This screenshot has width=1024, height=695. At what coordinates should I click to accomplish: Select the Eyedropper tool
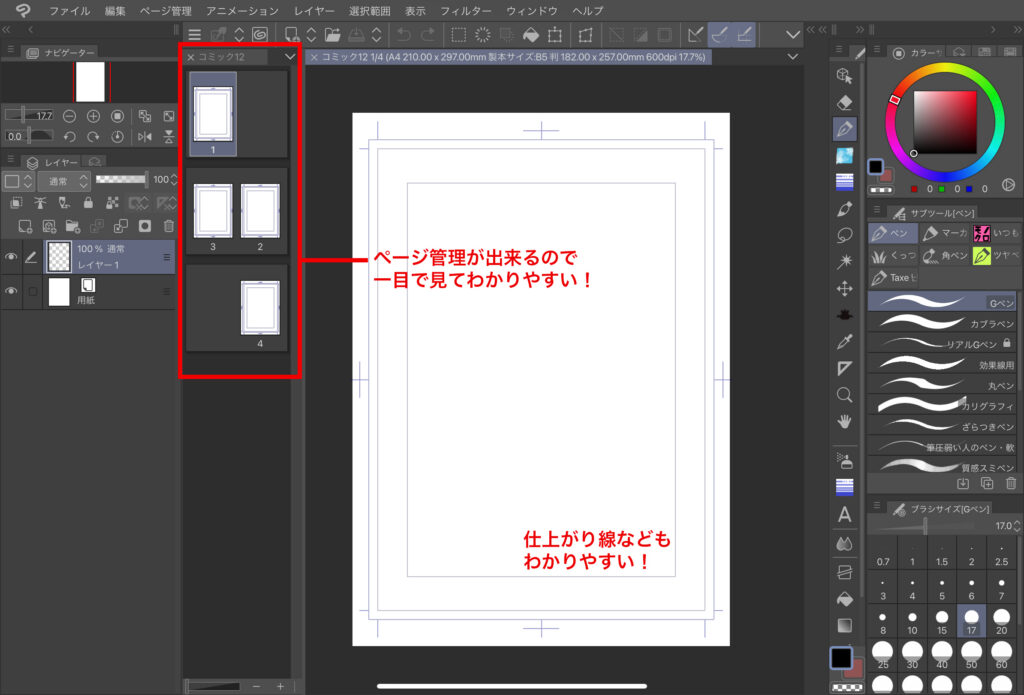pos(844,342)
